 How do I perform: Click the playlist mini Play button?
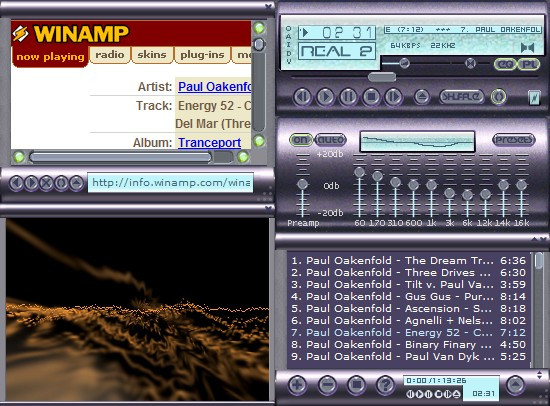click(419, 394)
